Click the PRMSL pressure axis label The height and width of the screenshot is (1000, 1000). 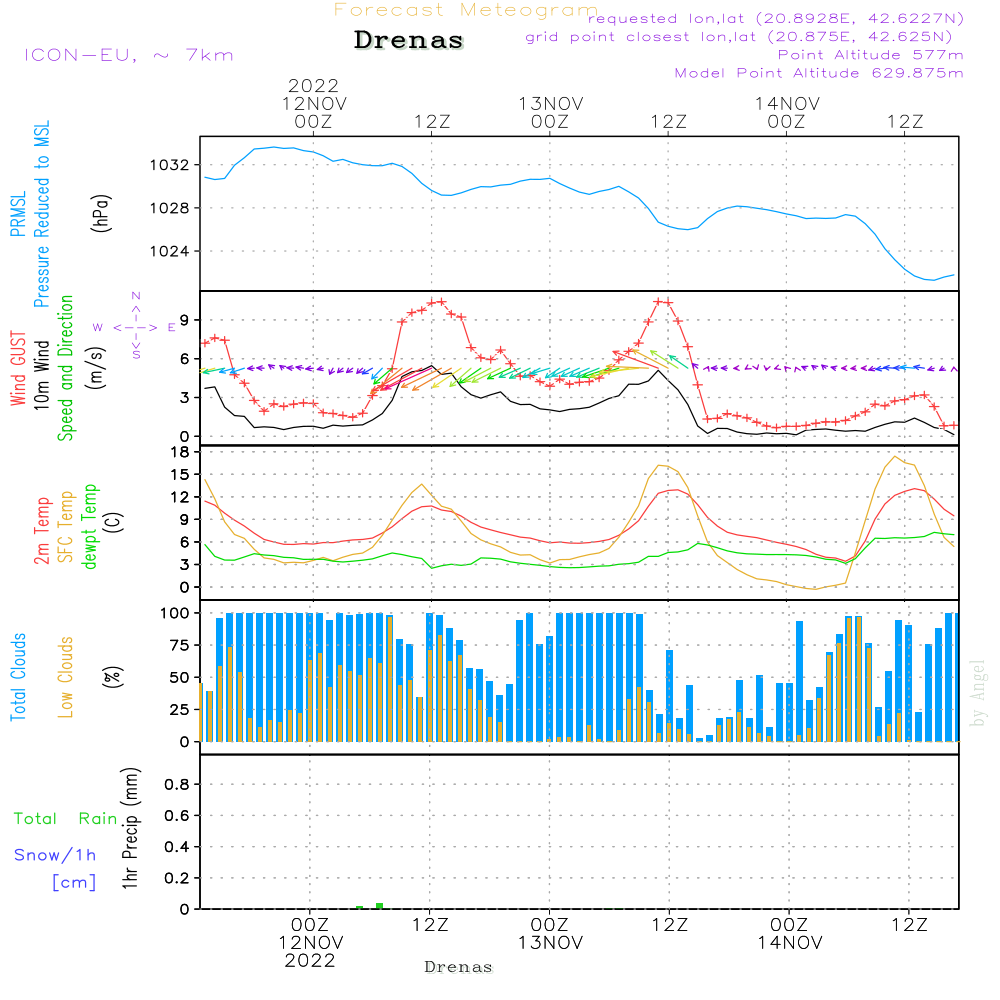pyautogui.click(x=18, y=214)
